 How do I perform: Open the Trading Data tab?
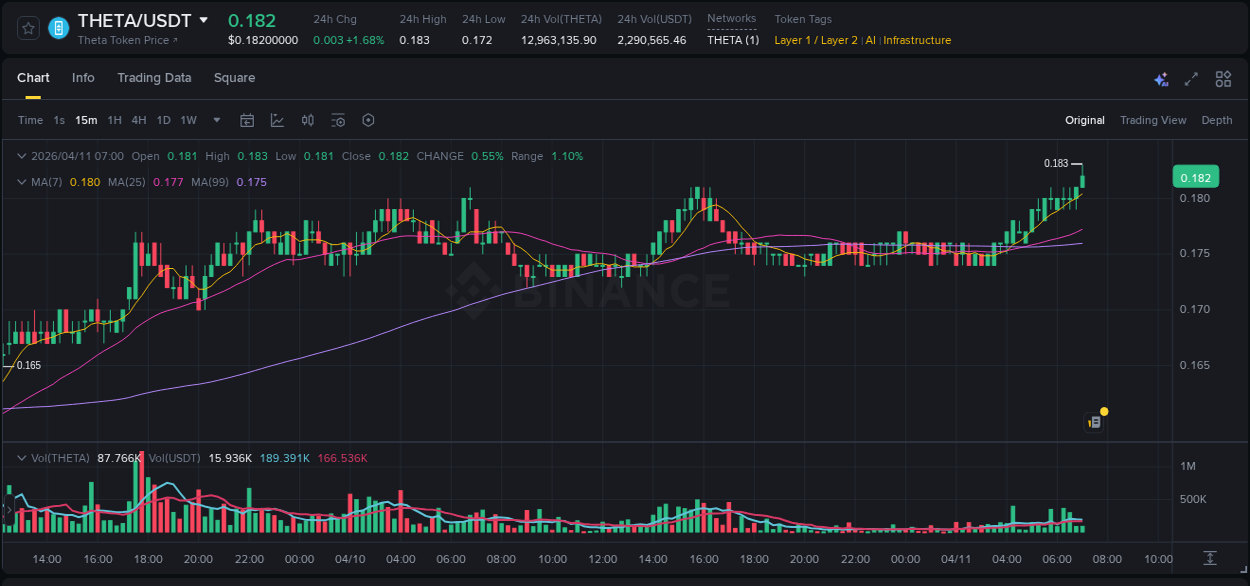154,78
